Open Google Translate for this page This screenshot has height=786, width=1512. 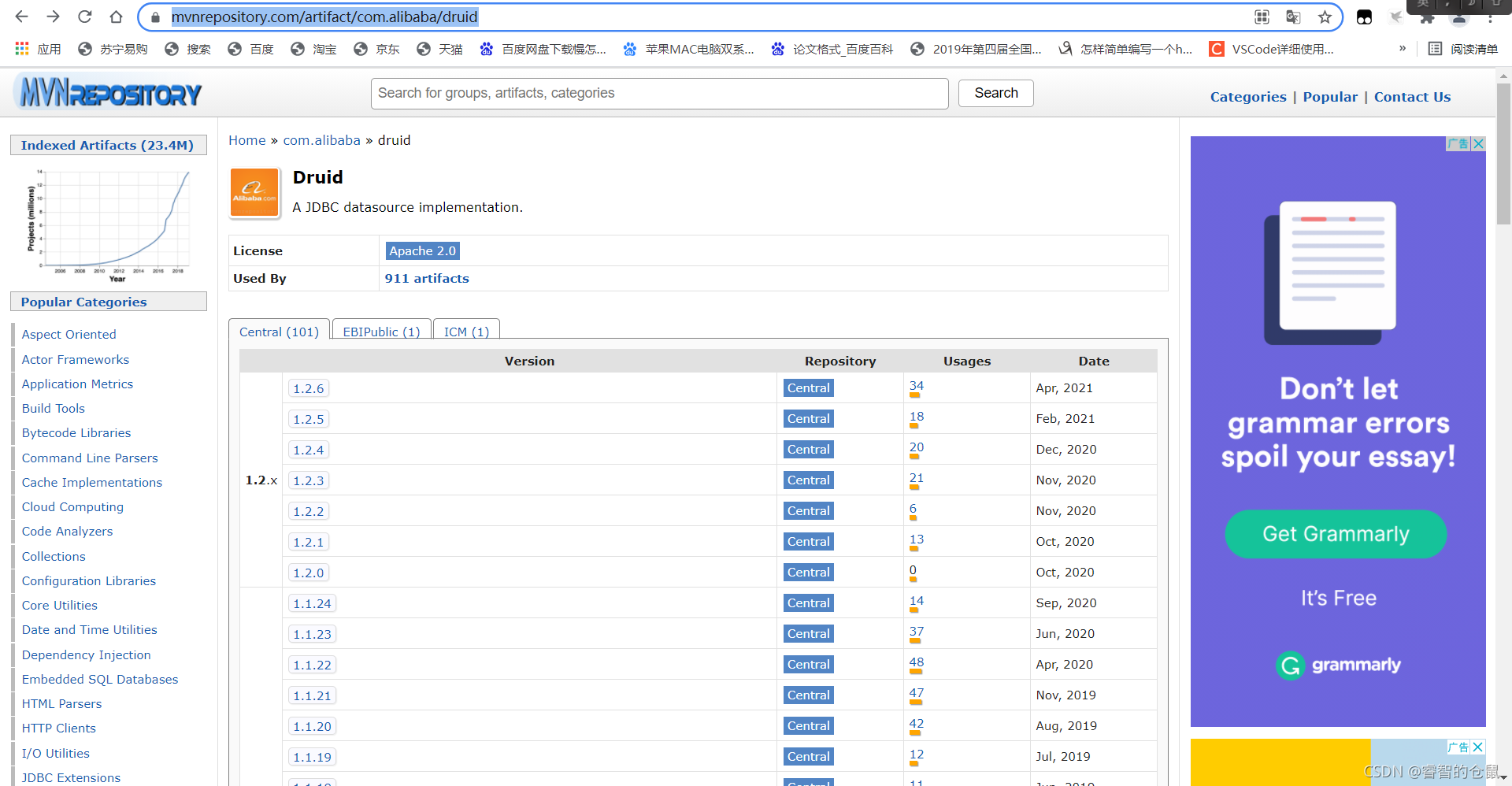pos(1293,17)
